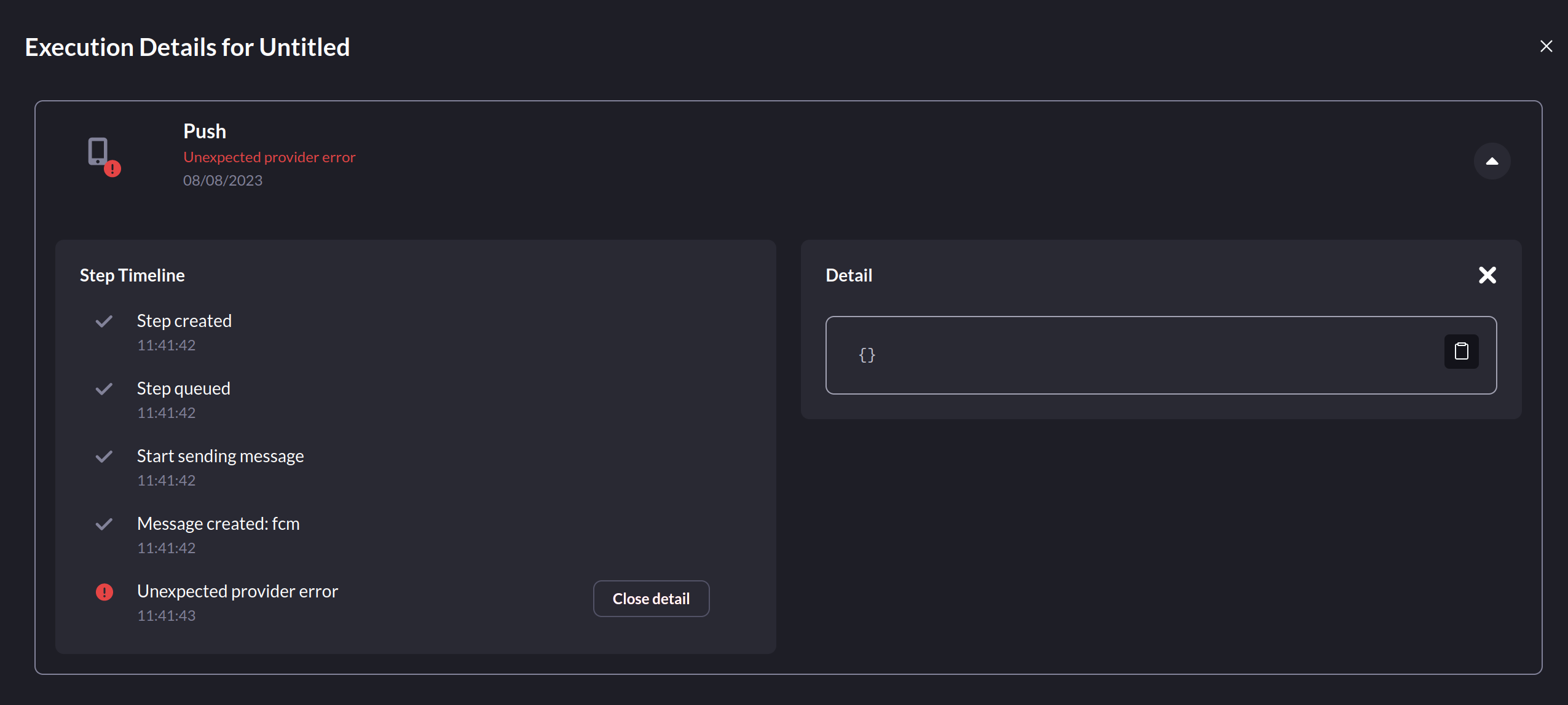Select the Start sending message entry
The width and height of the screenshot is (1568, 705).
coord(220,456)
